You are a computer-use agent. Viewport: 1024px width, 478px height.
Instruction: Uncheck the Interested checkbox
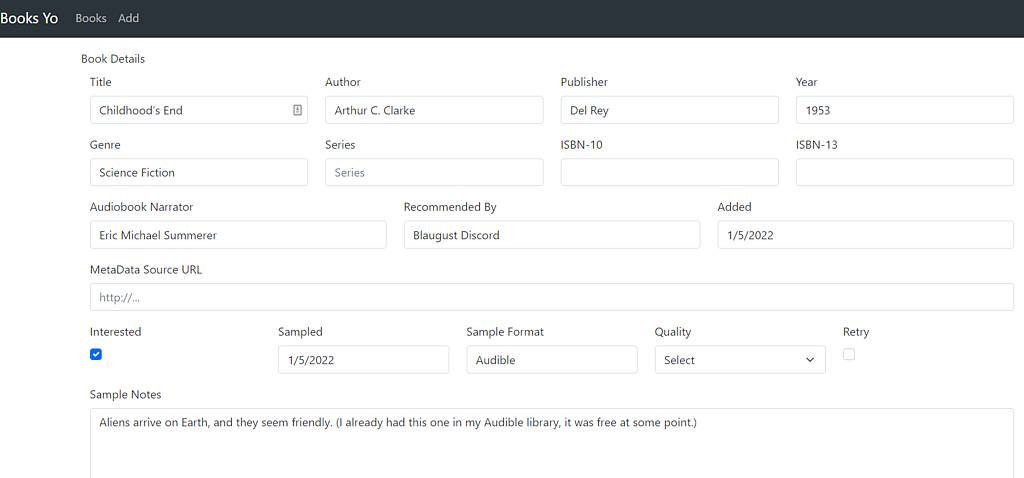96,354
